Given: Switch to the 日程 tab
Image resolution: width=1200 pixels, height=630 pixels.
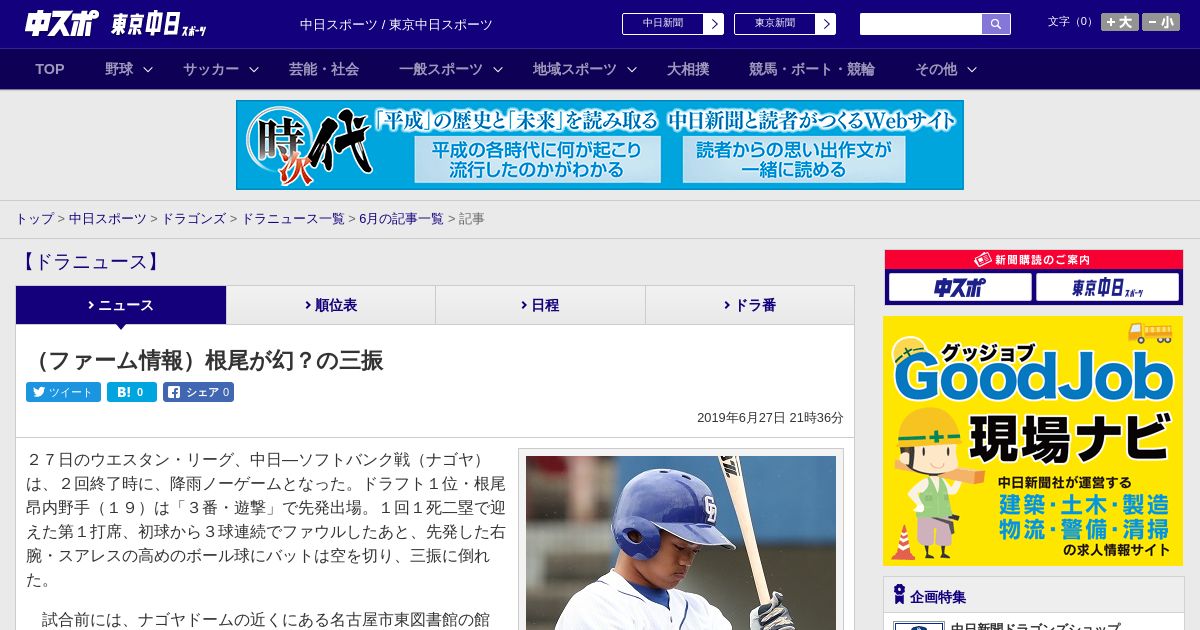Looking at the screenshot, I should coord(540,305).
